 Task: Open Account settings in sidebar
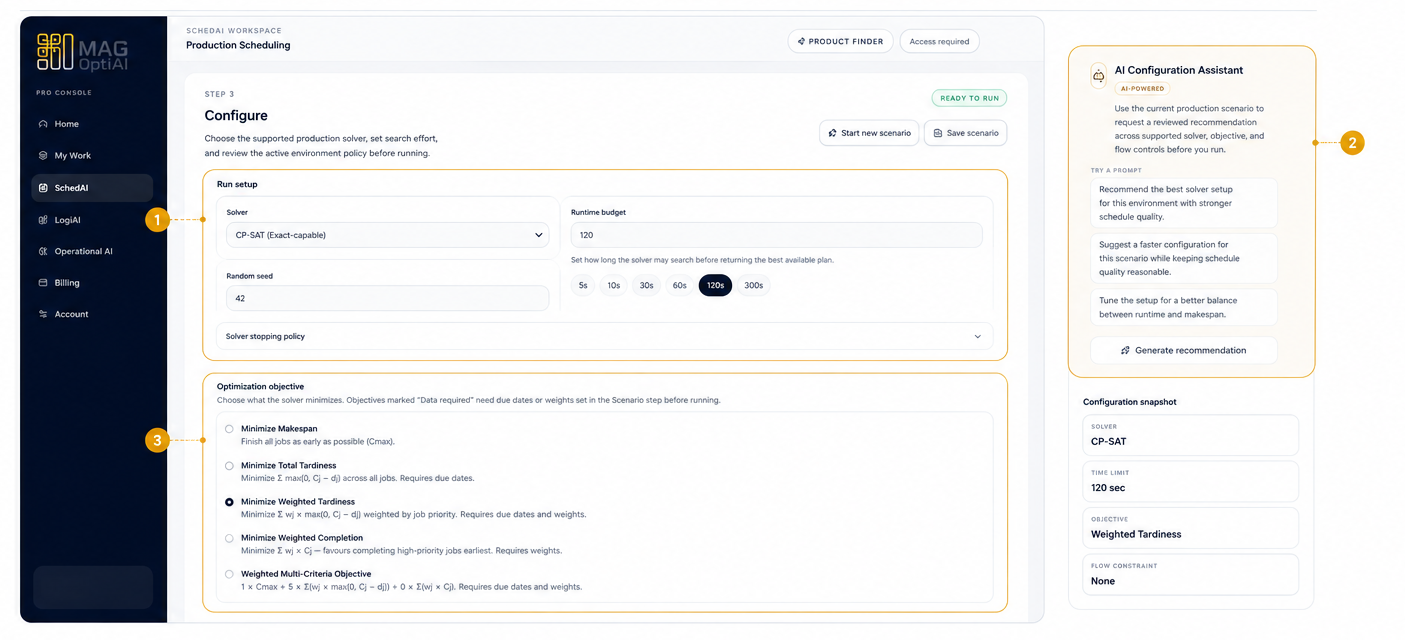[x=92, y=314]
